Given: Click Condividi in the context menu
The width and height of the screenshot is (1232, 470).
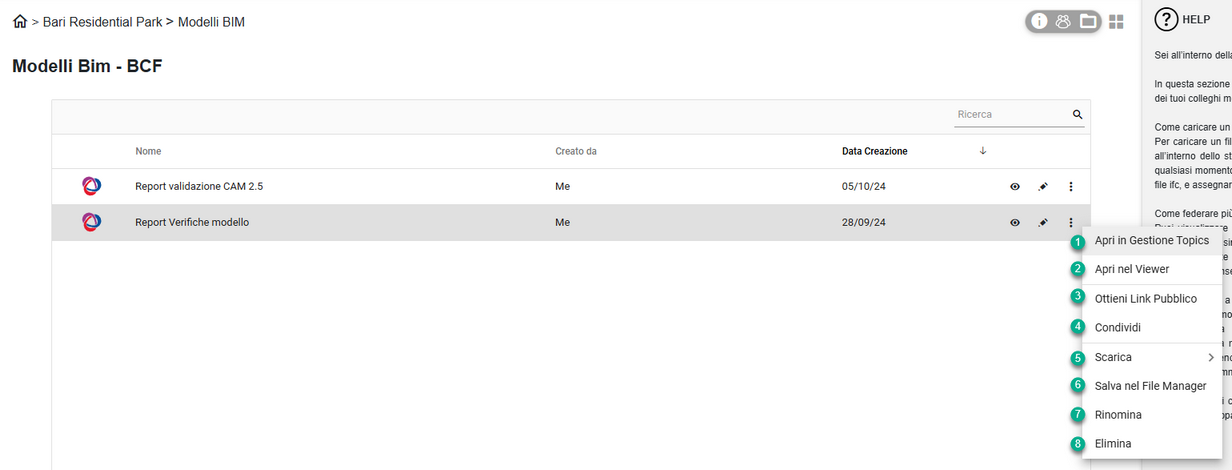Looking at the screenshot, I should pos(1117,327).
